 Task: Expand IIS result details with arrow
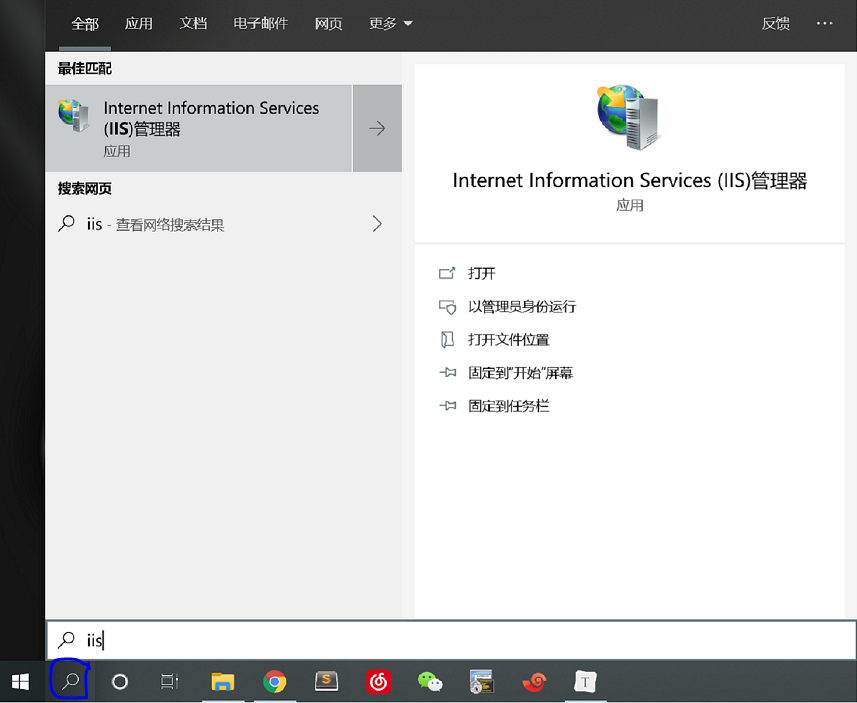[x=377, y=128]
